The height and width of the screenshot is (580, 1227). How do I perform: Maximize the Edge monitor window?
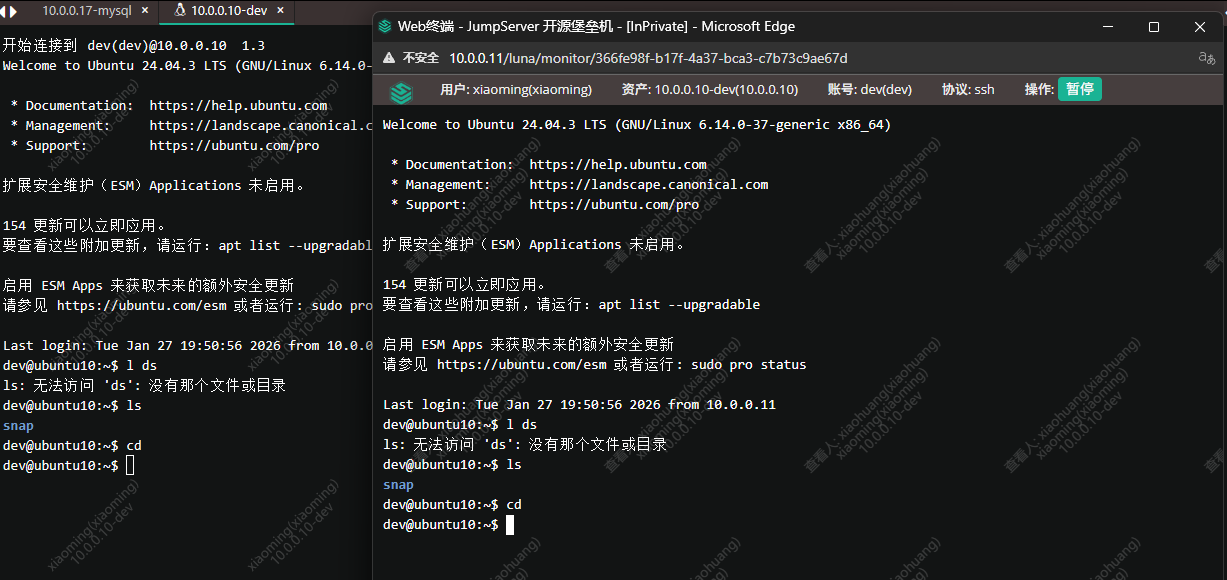pos(1154,27)
